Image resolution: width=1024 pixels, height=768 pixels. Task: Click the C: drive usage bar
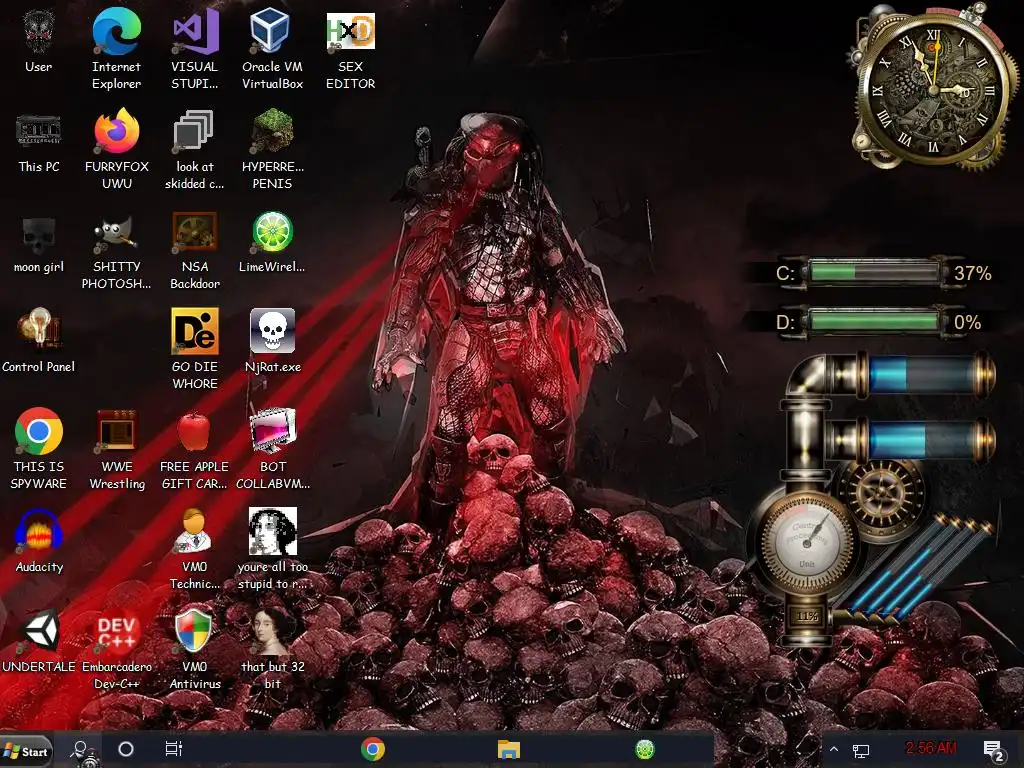(x=874, y=272)
